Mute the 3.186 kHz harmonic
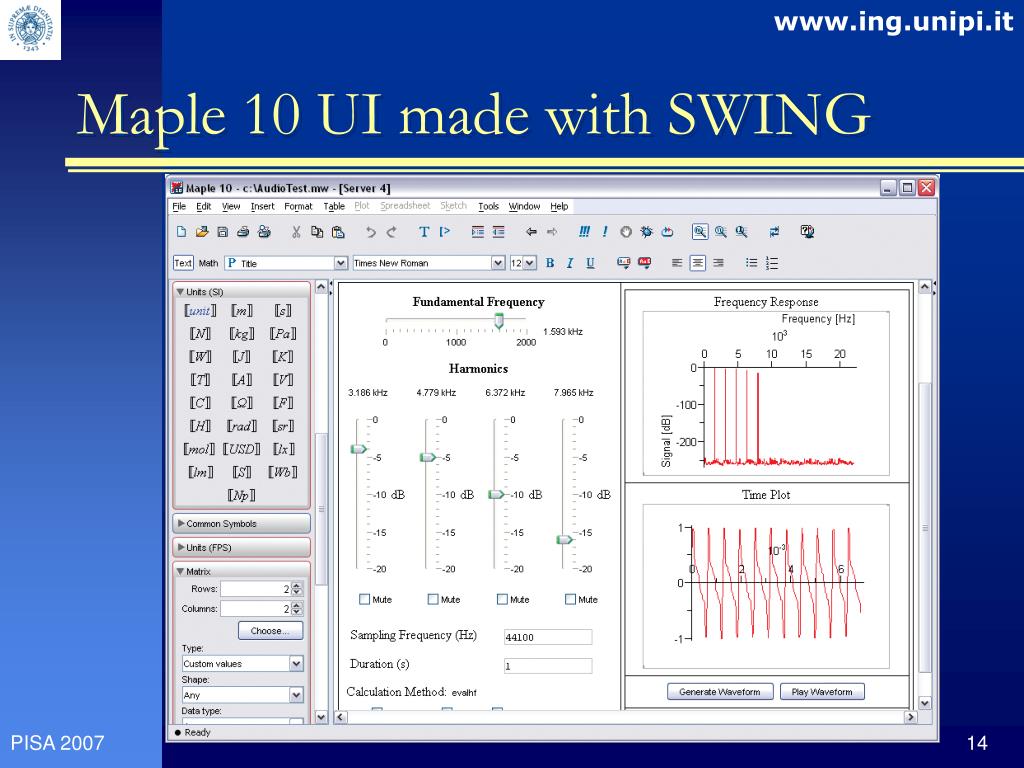The image size is (1024, 768). 364,599
